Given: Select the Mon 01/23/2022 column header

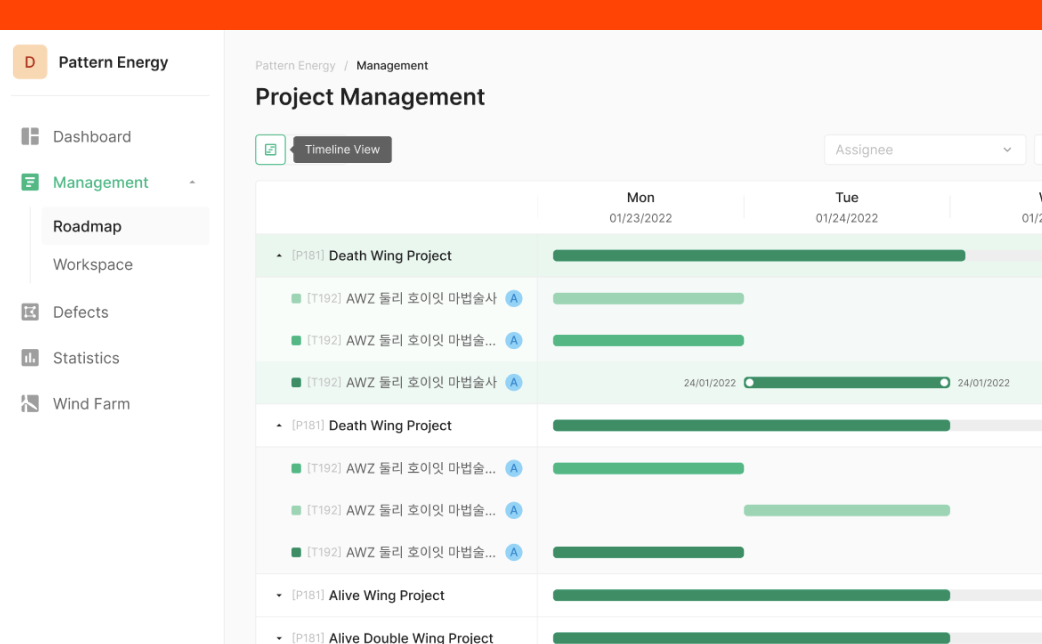Looking at the screenshot, I should click(641, 207).
